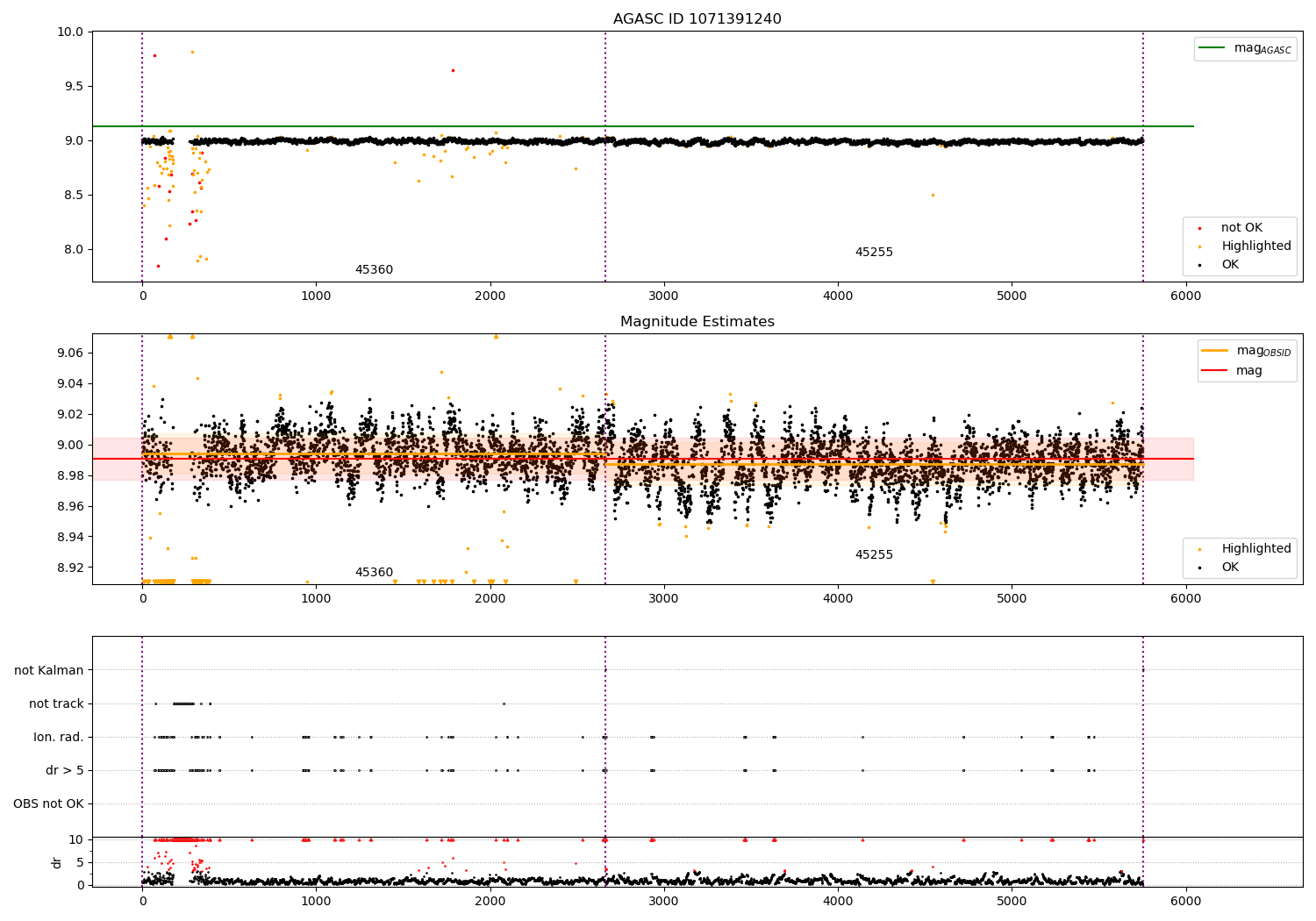This screenshot has width=1316, height=921.
Task: Click the red not-OK outlier near 9.65 in top plot
Action: (453, 70)
